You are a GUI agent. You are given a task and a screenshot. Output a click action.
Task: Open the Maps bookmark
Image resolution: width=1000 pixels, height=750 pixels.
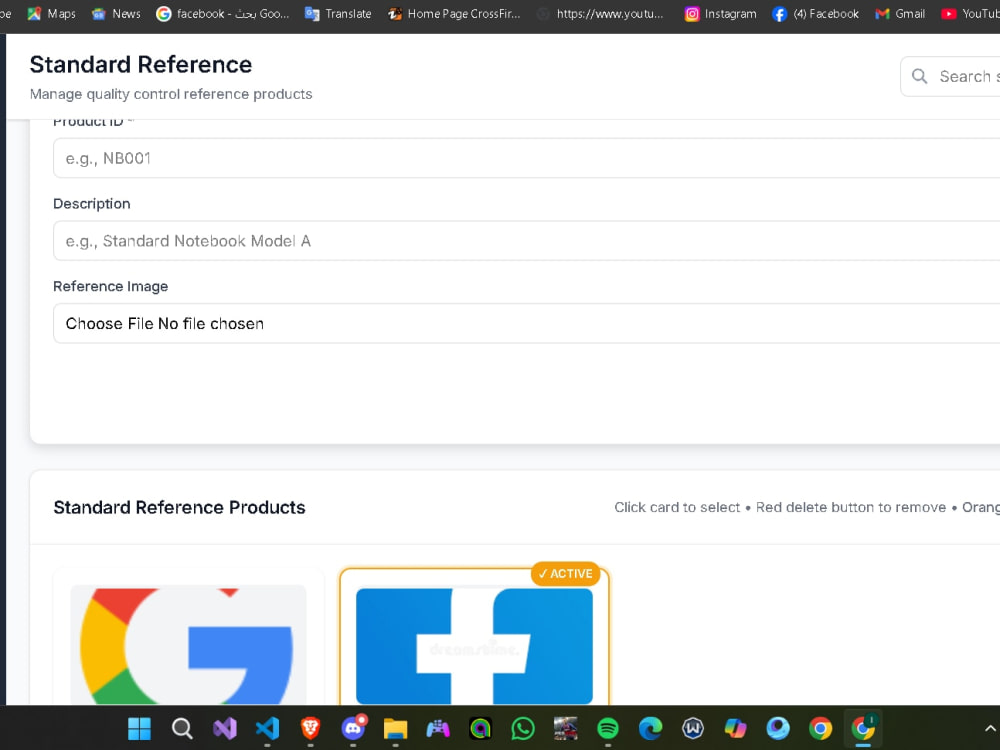[52, 13]
